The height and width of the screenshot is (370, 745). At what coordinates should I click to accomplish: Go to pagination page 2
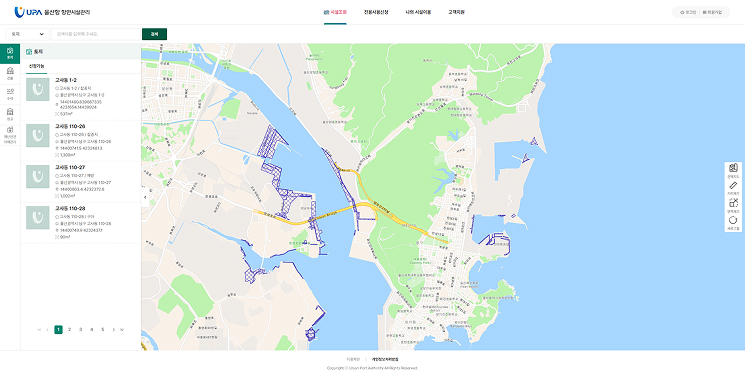tap(69, 330)
